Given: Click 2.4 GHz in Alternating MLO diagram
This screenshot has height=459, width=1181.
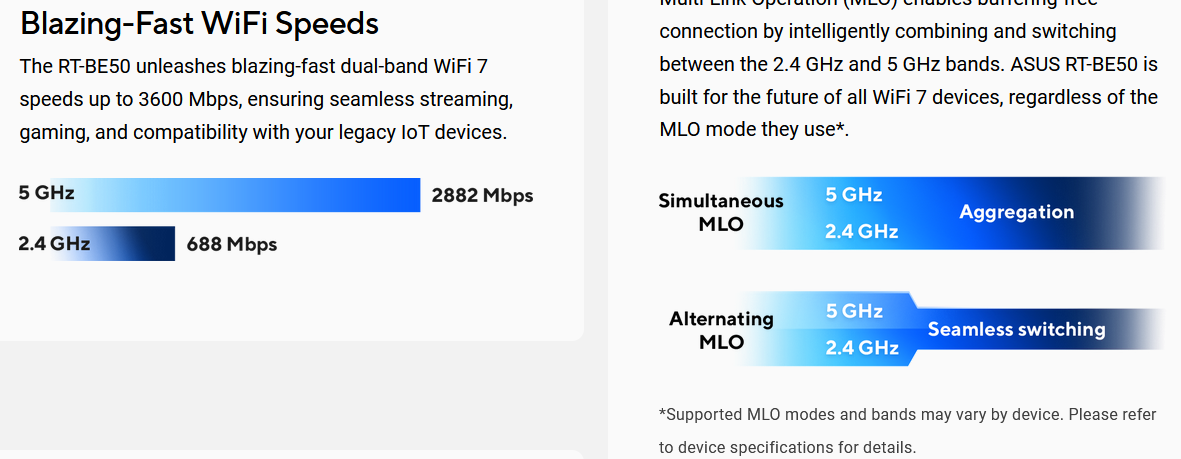Looking at the screenshot, I should click(x=862, y=347).
